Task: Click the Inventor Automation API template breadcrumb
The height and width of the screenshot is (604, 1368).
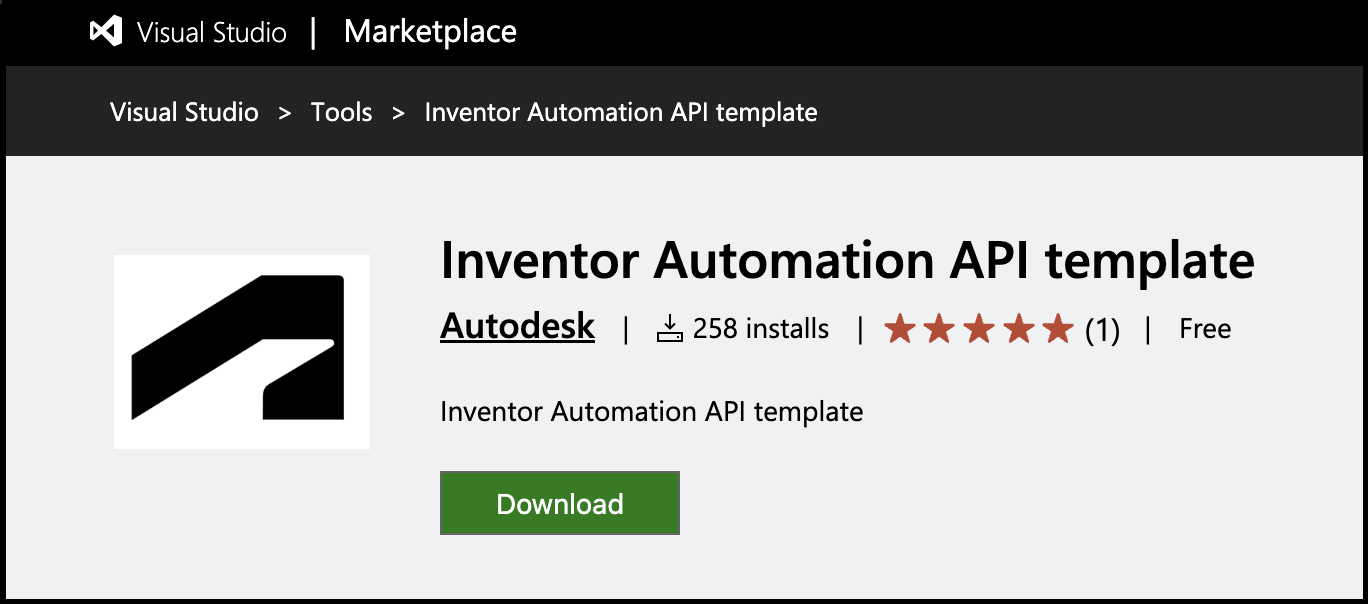Action: (x=620, y=112)
